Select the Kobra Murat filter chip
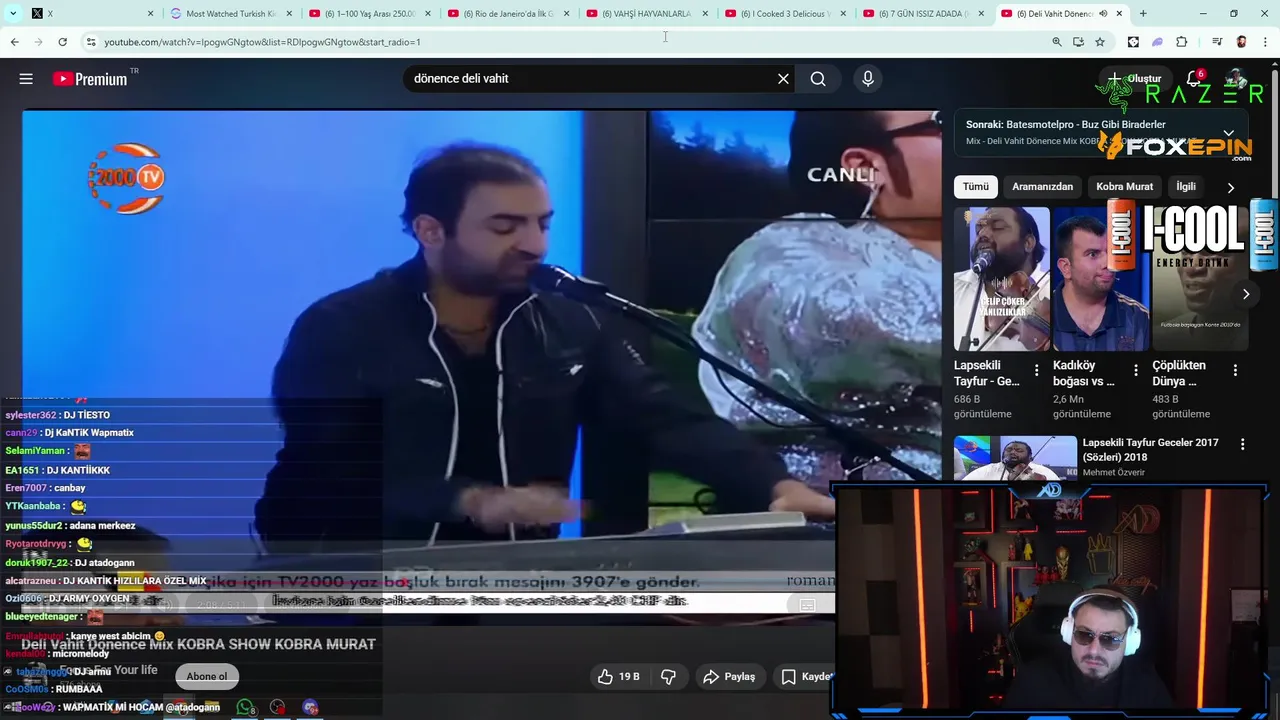The width and height of the screenshot is (1280, 720). point(1124,187)
